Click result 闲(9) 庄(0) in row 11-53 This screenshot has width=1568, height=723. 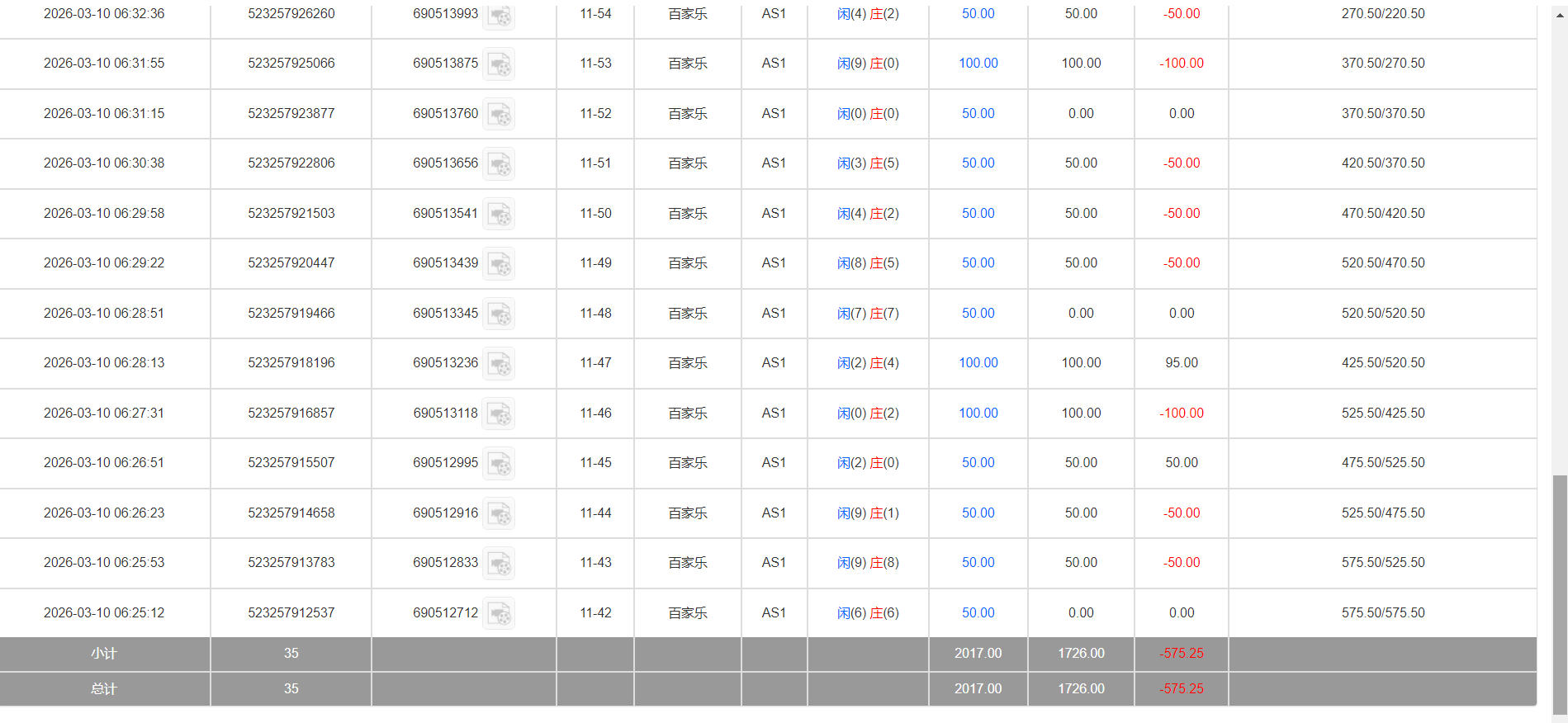coord(868,64)
